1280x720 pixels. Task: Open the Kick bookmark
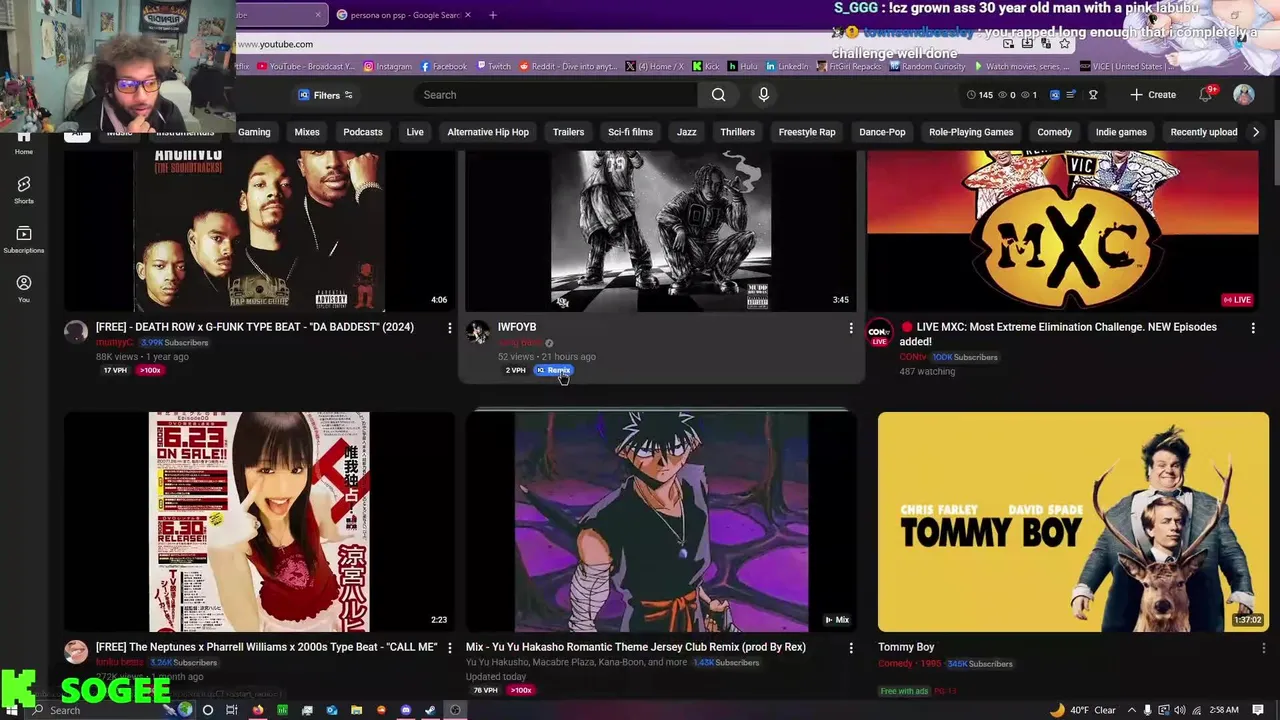(x=705, y=66)
